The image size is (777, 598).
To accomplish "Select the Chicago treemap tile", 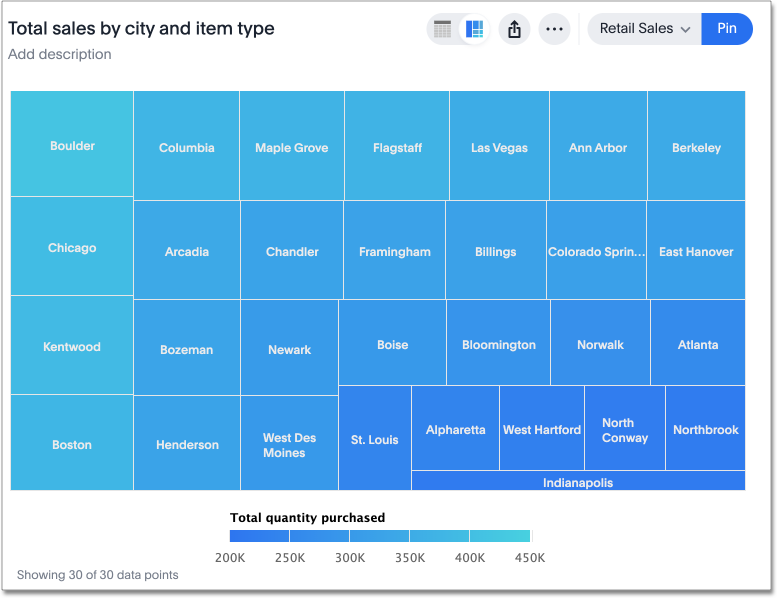I will [x=72, y=247].
